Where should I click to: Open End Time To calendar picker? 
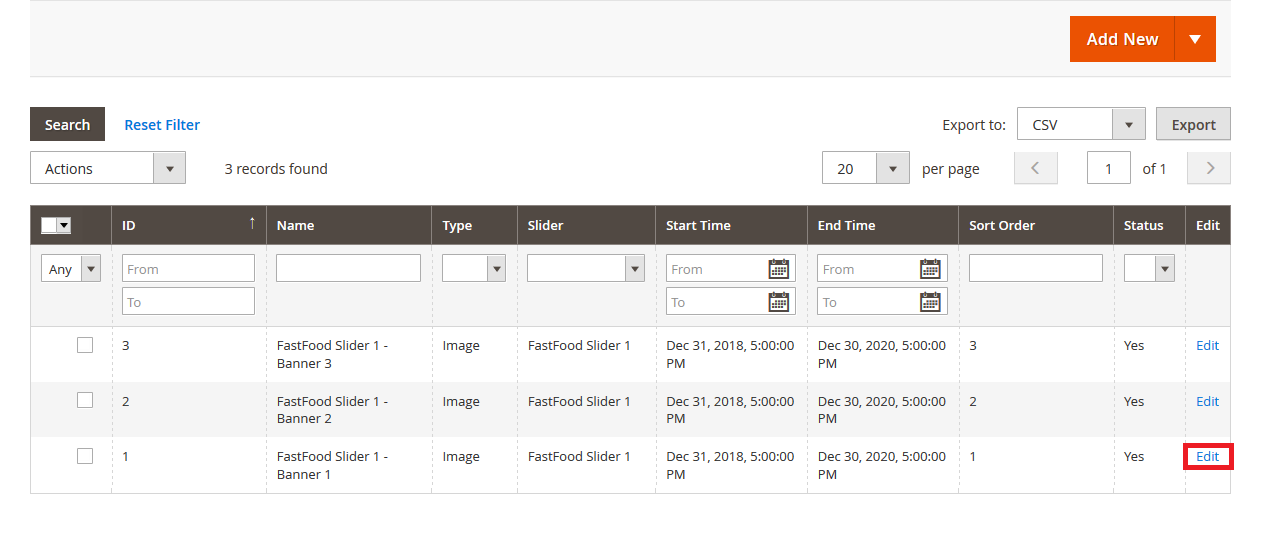click(930, 302)
